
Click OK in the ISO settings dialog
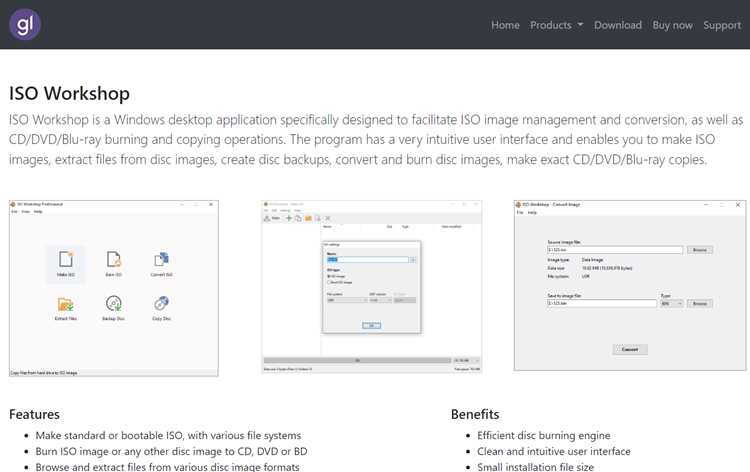[371, 325]
